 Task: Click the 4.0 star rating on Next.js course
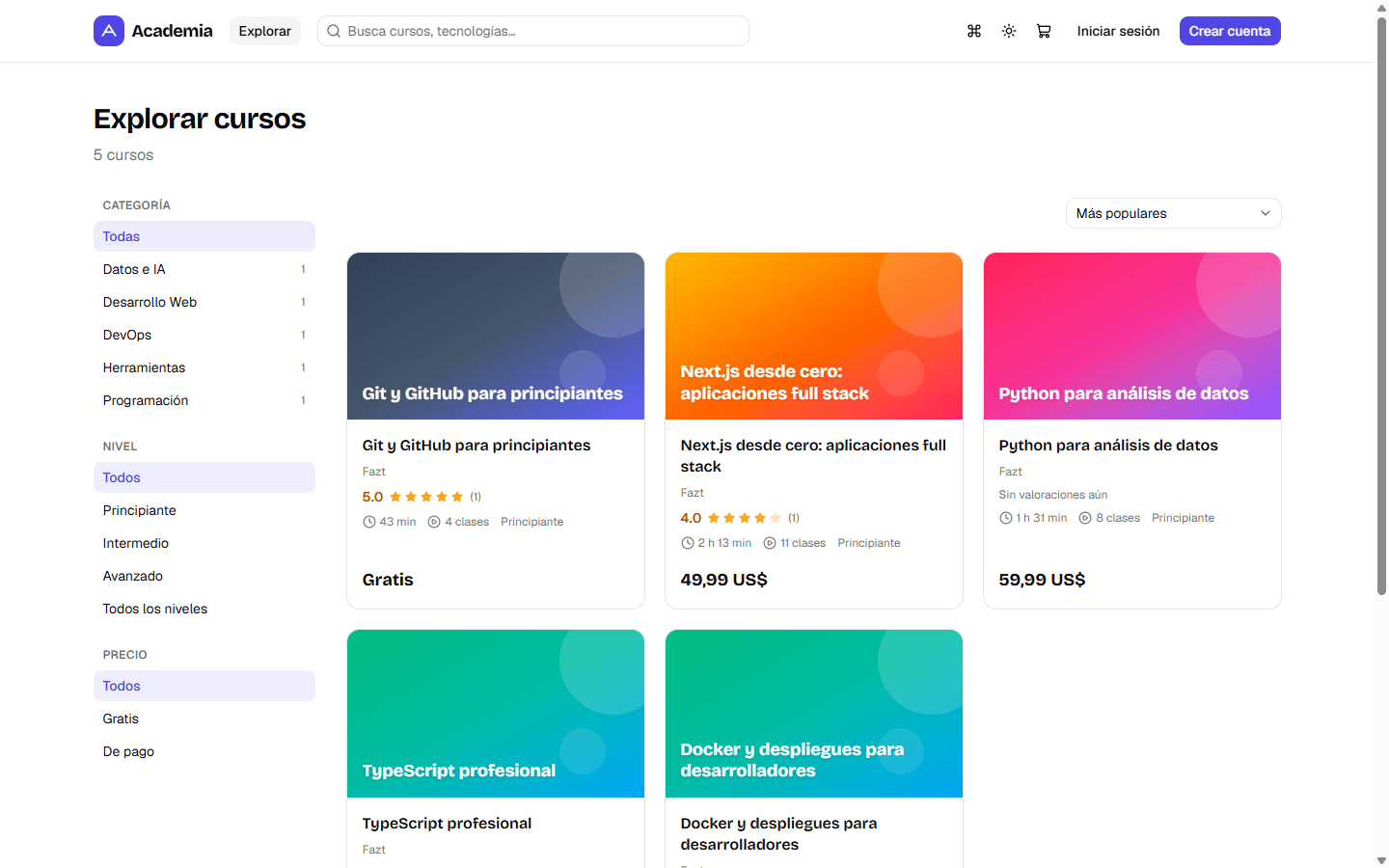740,518
